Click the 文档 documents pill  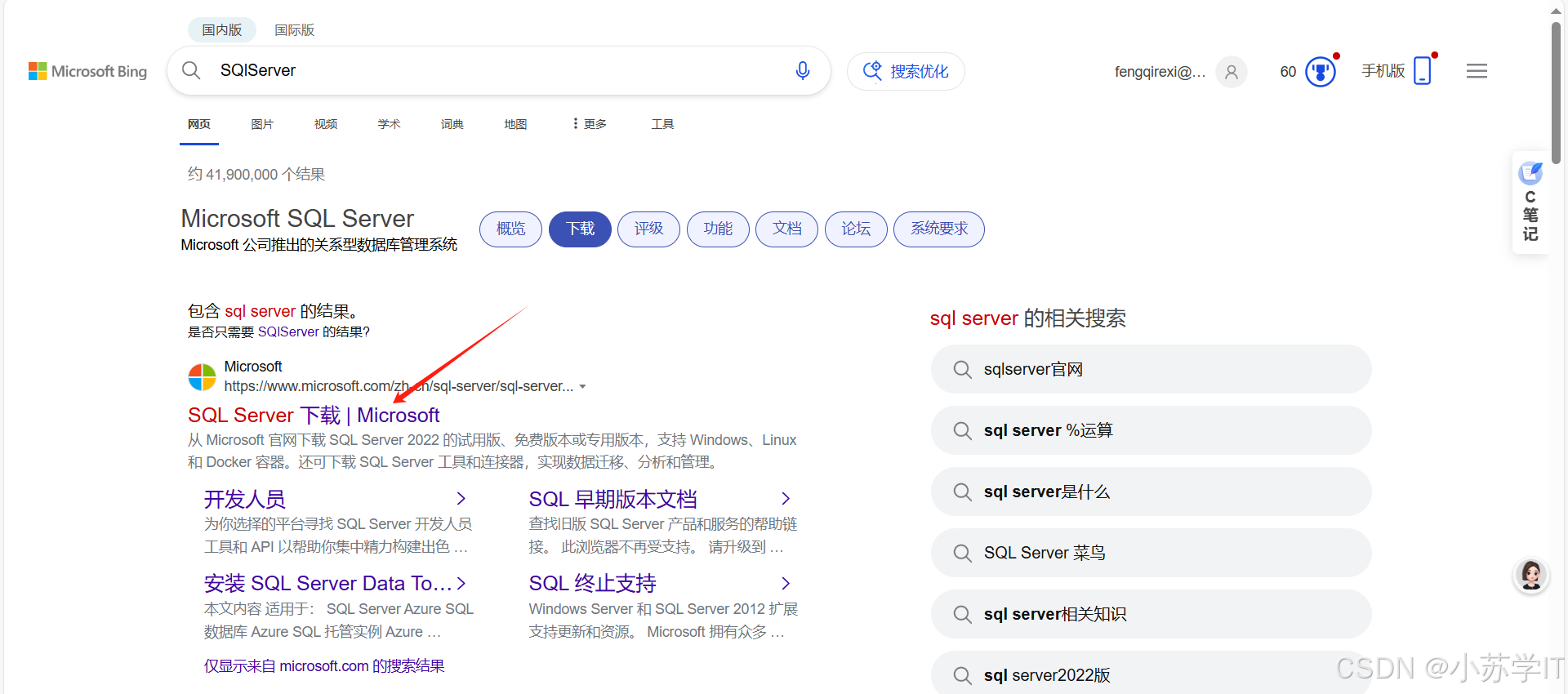786,229
